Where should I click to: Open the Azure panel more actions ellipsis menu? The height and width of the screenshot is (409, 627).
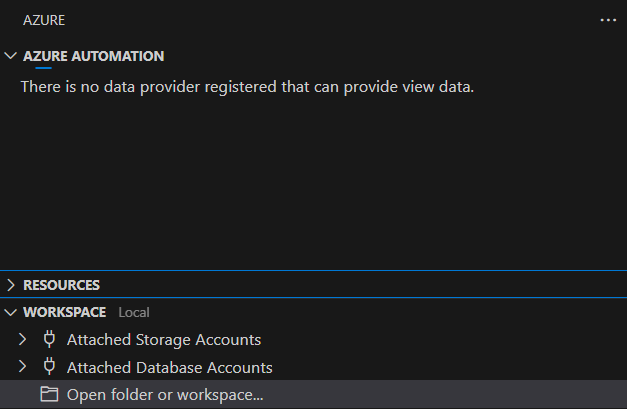click(x=608, y=20)
